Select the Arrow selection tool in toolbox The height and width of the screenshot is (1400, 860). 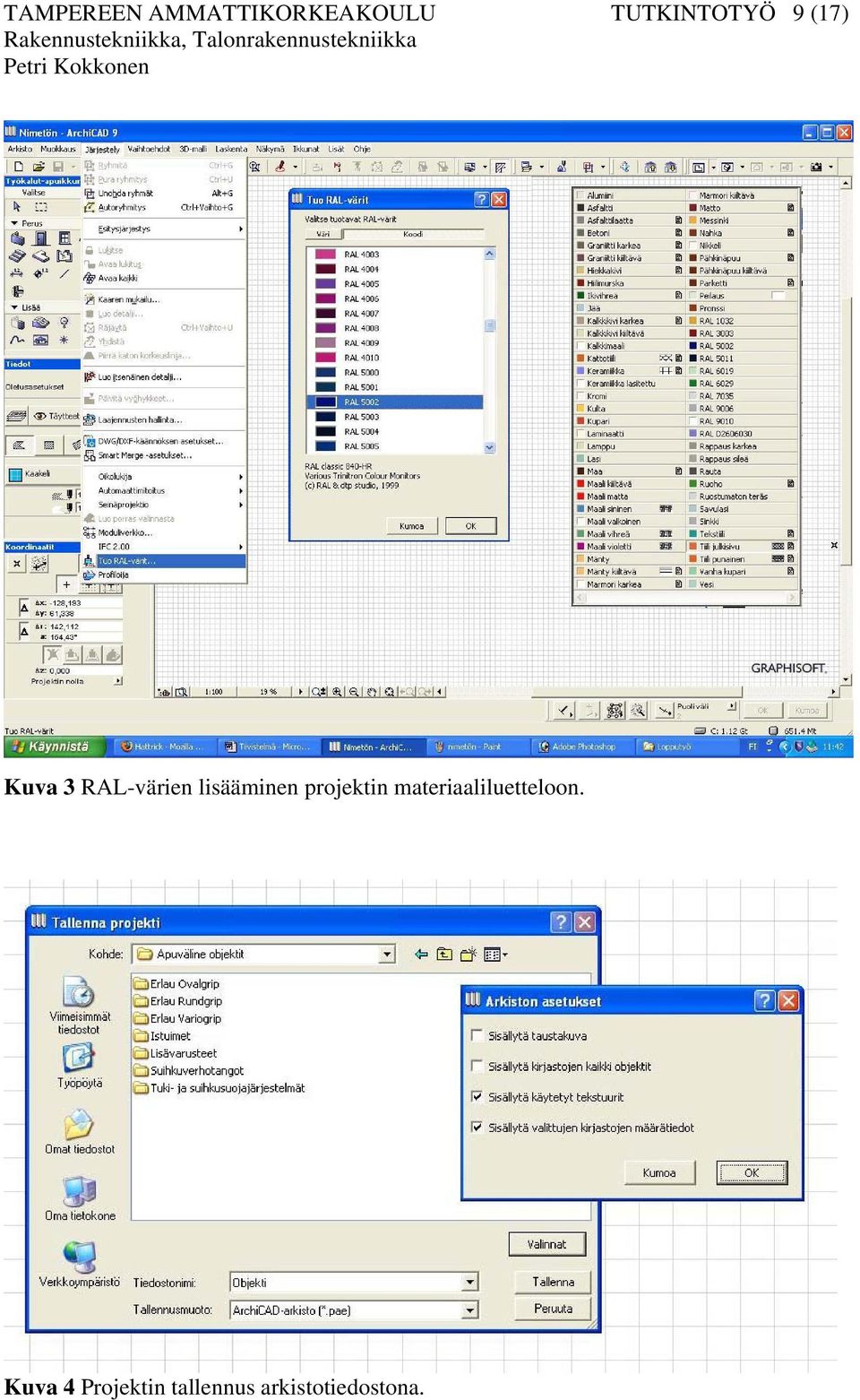pos(17,206)
